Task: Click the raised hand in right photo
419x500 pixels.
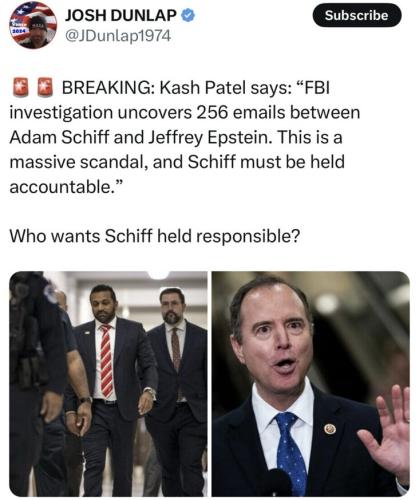Action: pos(387,434)
